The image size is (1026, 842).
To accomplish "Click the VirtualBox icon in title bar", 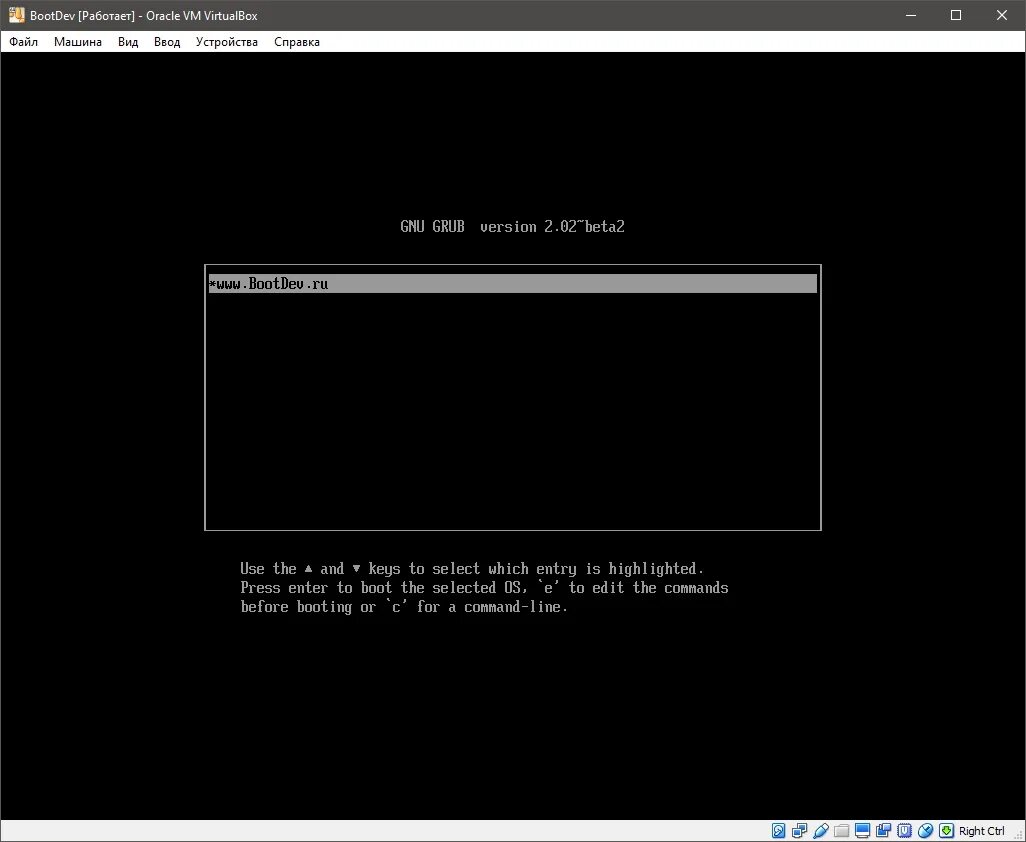I will pos(16,15).
